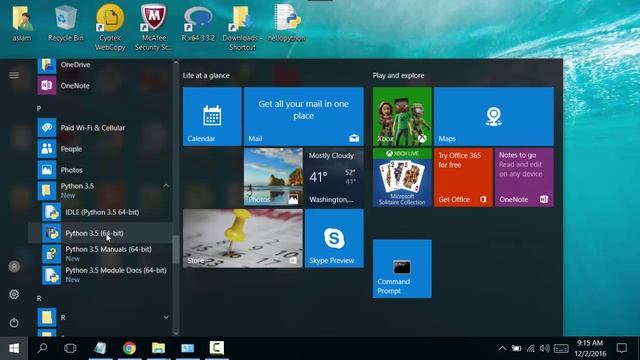The height and width of the screenshot is (360, 640).
Task: Open the Command Prompt tile
Action: (x=402, y=269)
